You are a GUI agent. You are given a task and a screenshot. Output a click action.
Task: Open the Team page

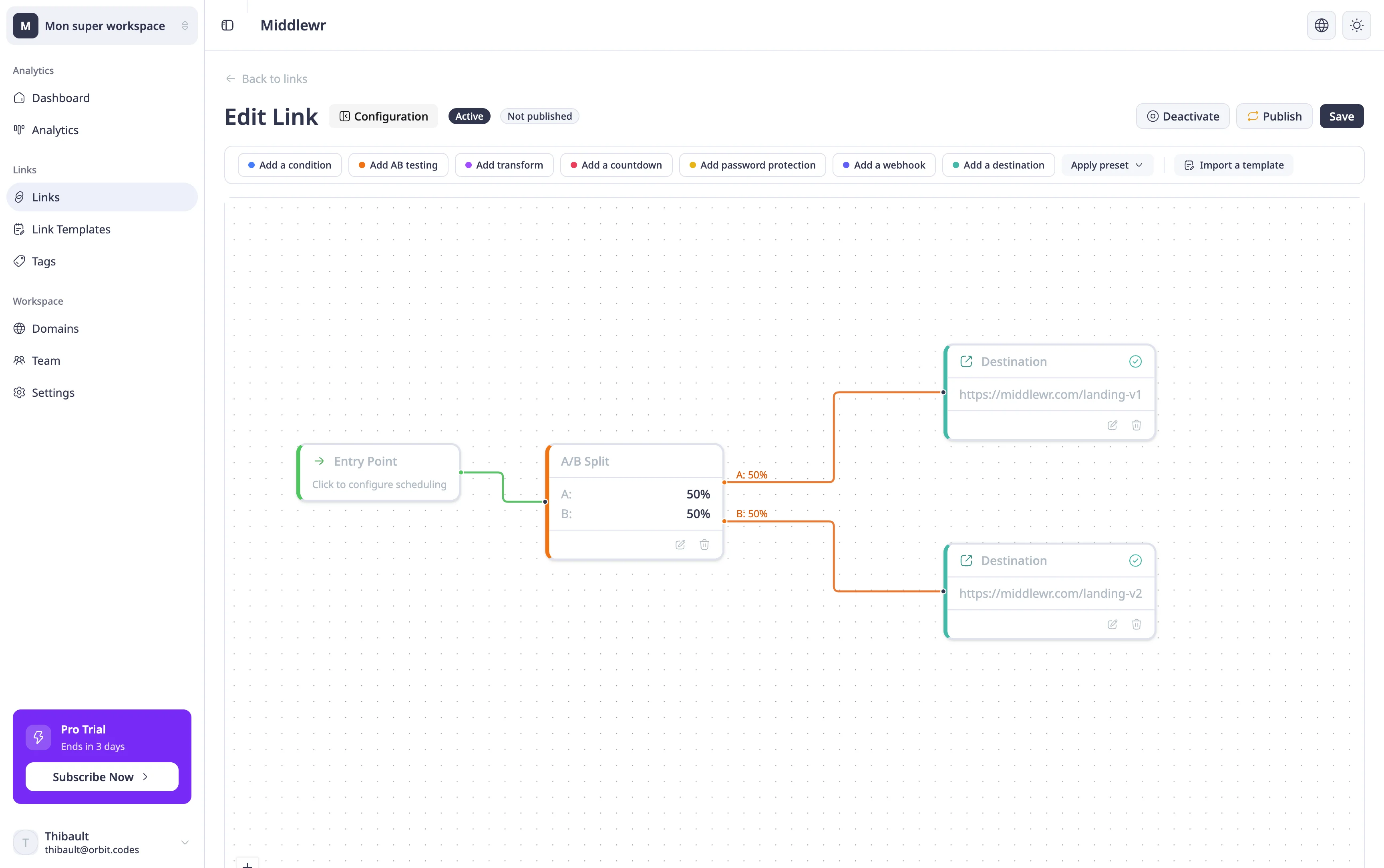(102, 361)
